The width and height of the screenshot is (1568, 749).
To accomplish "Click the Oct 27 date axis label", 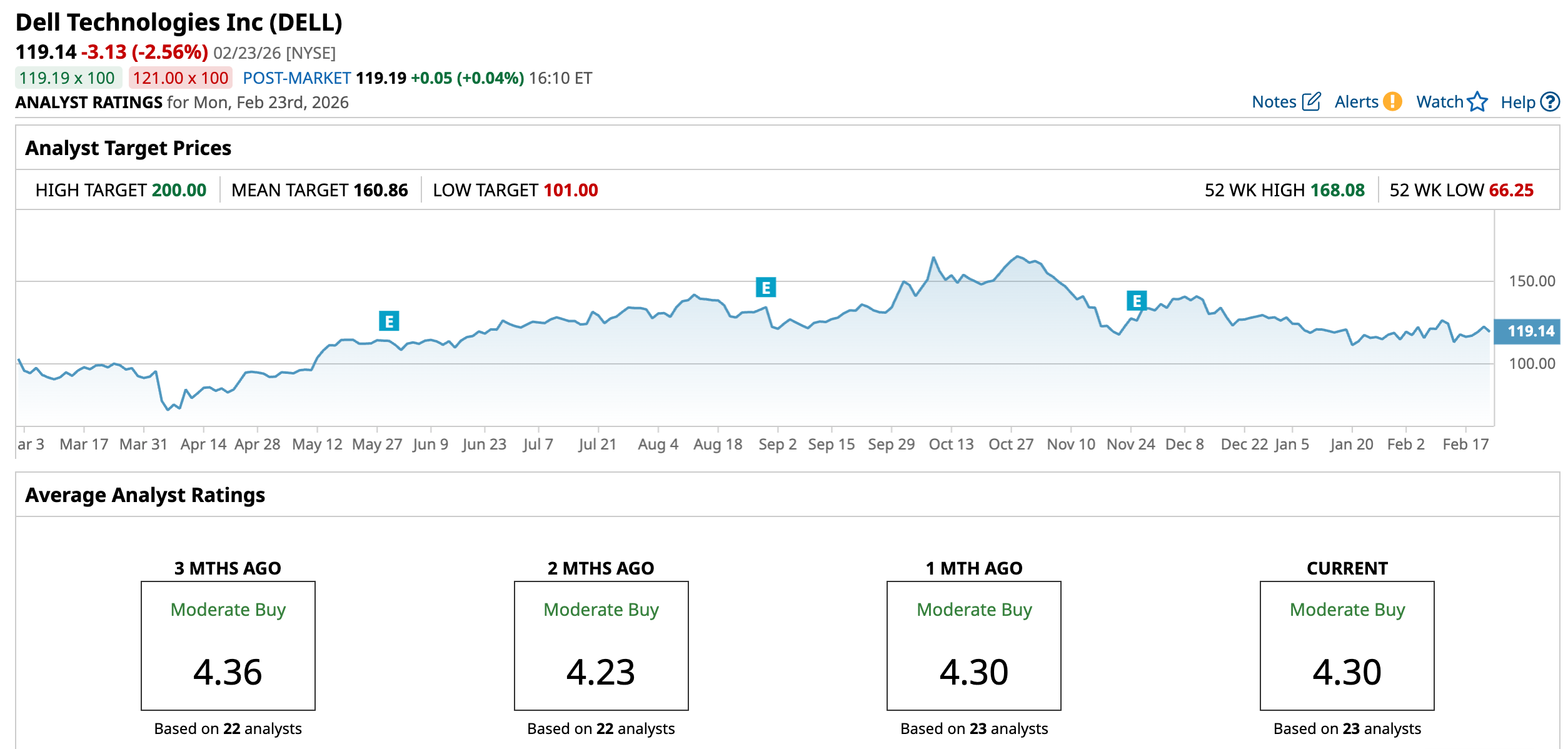I will pos(1010,445).
